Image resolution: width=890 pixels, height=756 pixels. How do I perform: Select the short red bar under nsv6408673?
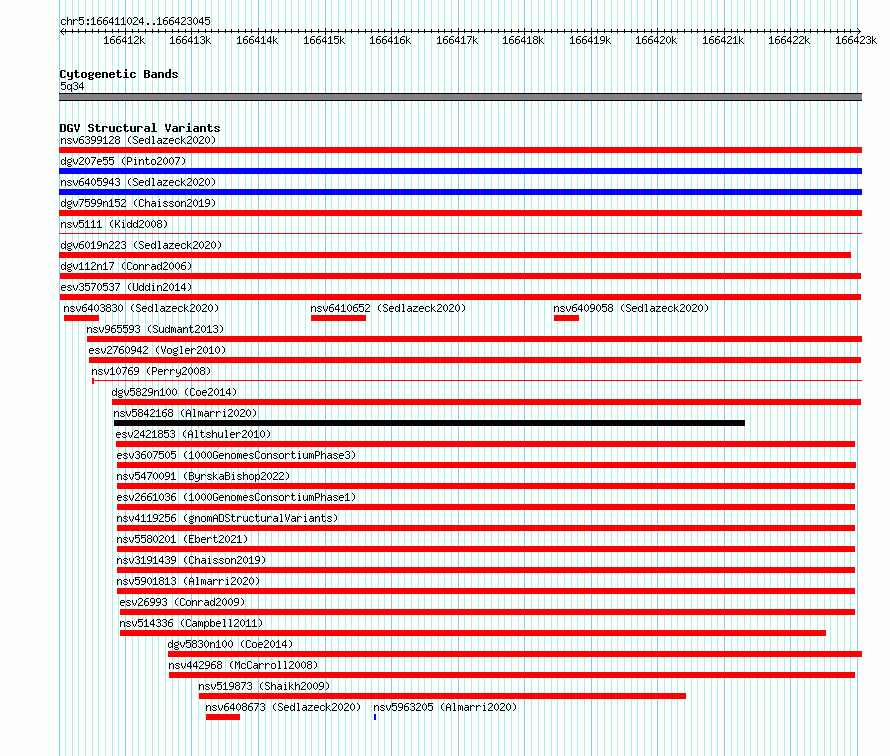(x=223, y=717)
